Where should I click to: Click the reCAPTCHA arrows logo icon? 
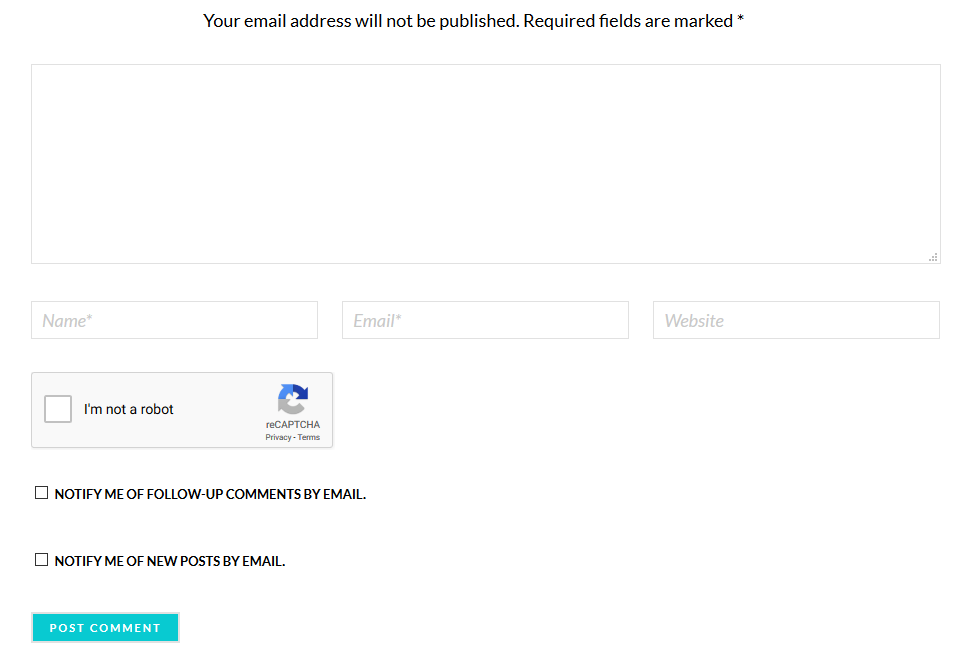(293, 400)
